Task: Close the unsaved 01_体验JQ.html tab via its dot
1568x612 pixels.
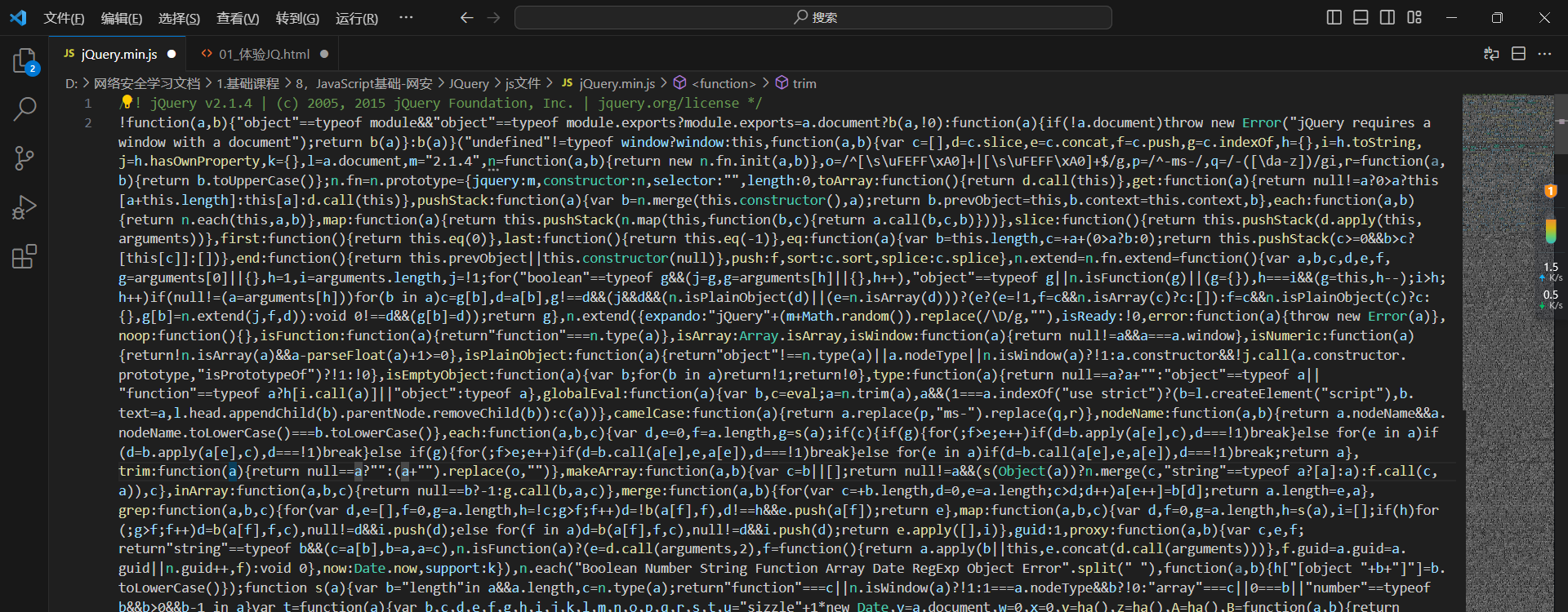Action: (x=324, y=54)
